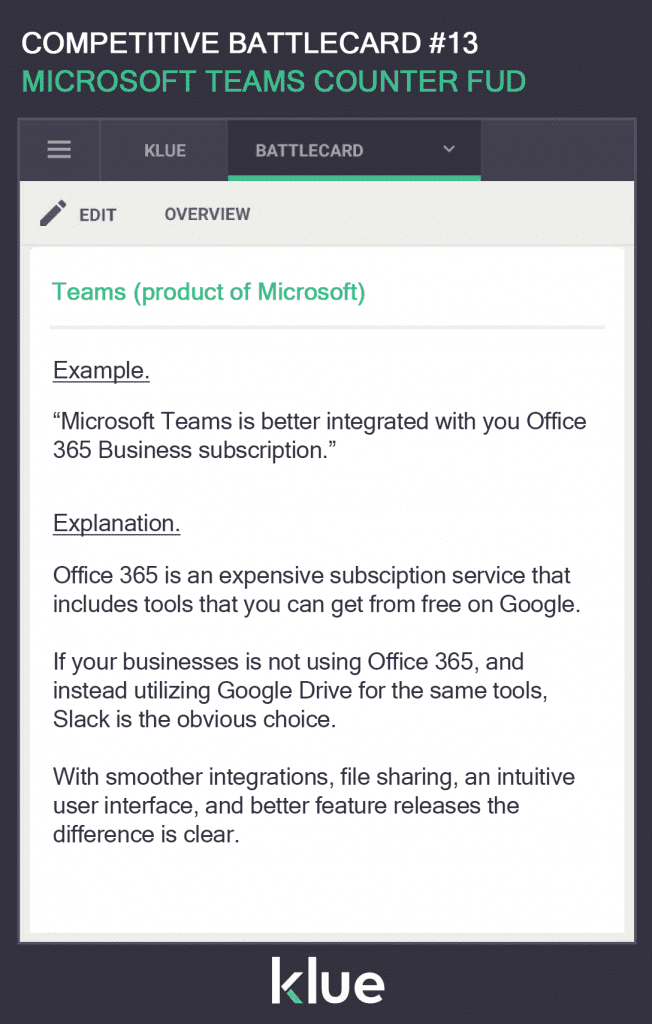Image resolution: width=652 pixels, height=1024 pixels.
Task: Click the pencil edit icon
Action: (x=53, y=214)
